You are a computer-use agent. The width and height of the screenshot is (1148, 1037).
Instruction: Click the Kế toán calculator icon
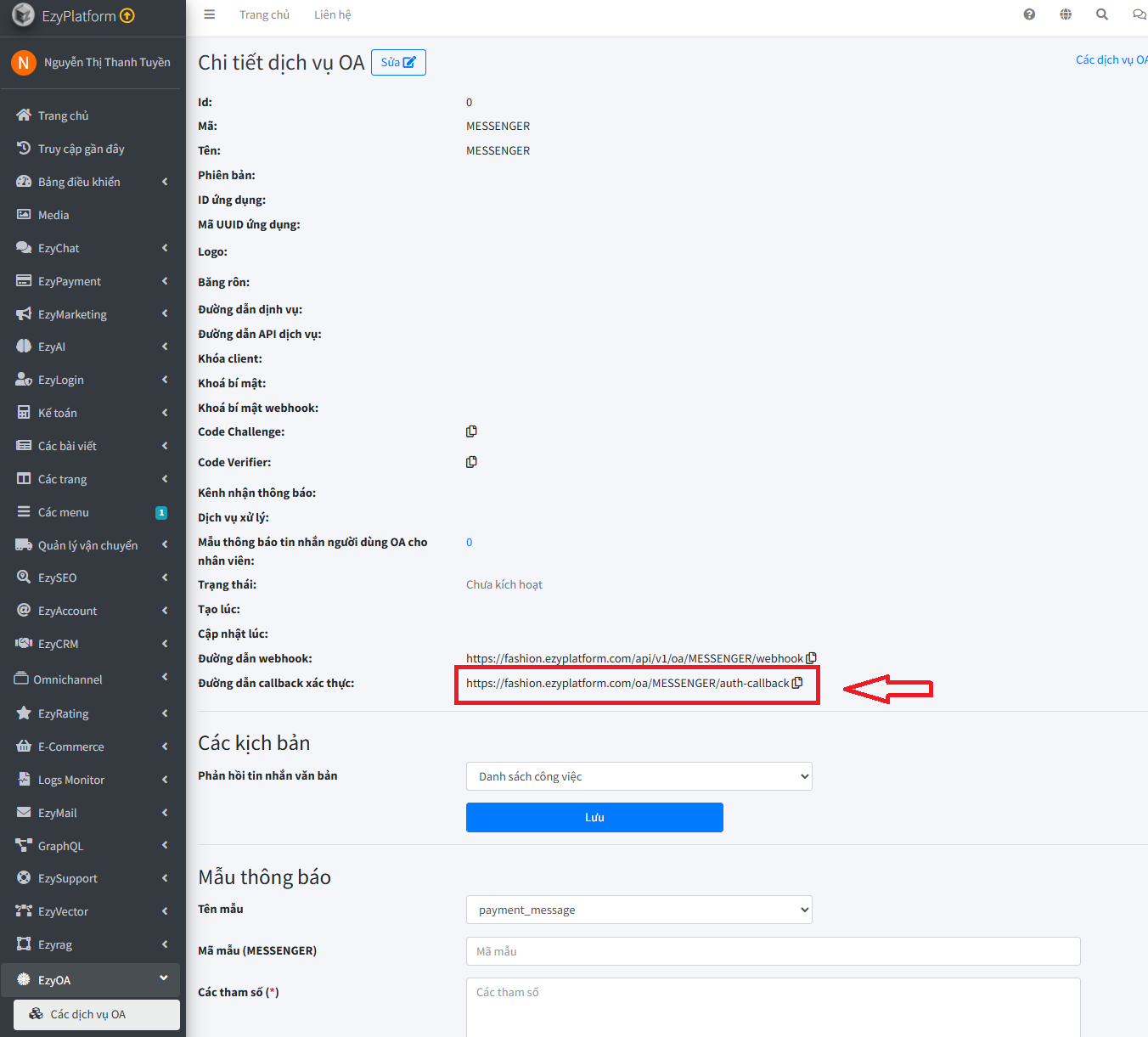pos(24,412)
